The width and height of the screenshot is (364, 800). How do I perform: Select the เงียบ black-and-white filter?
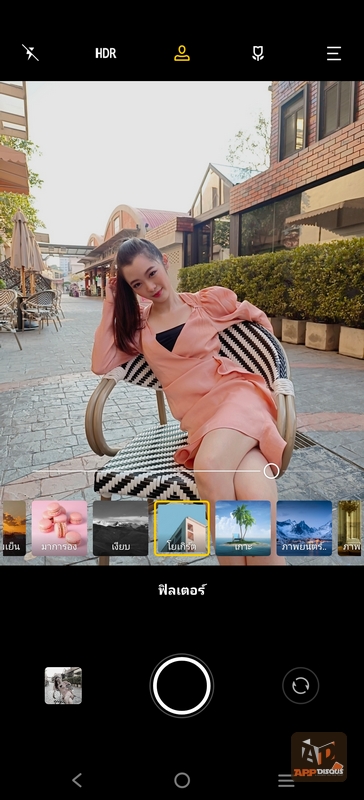(120, 528)
